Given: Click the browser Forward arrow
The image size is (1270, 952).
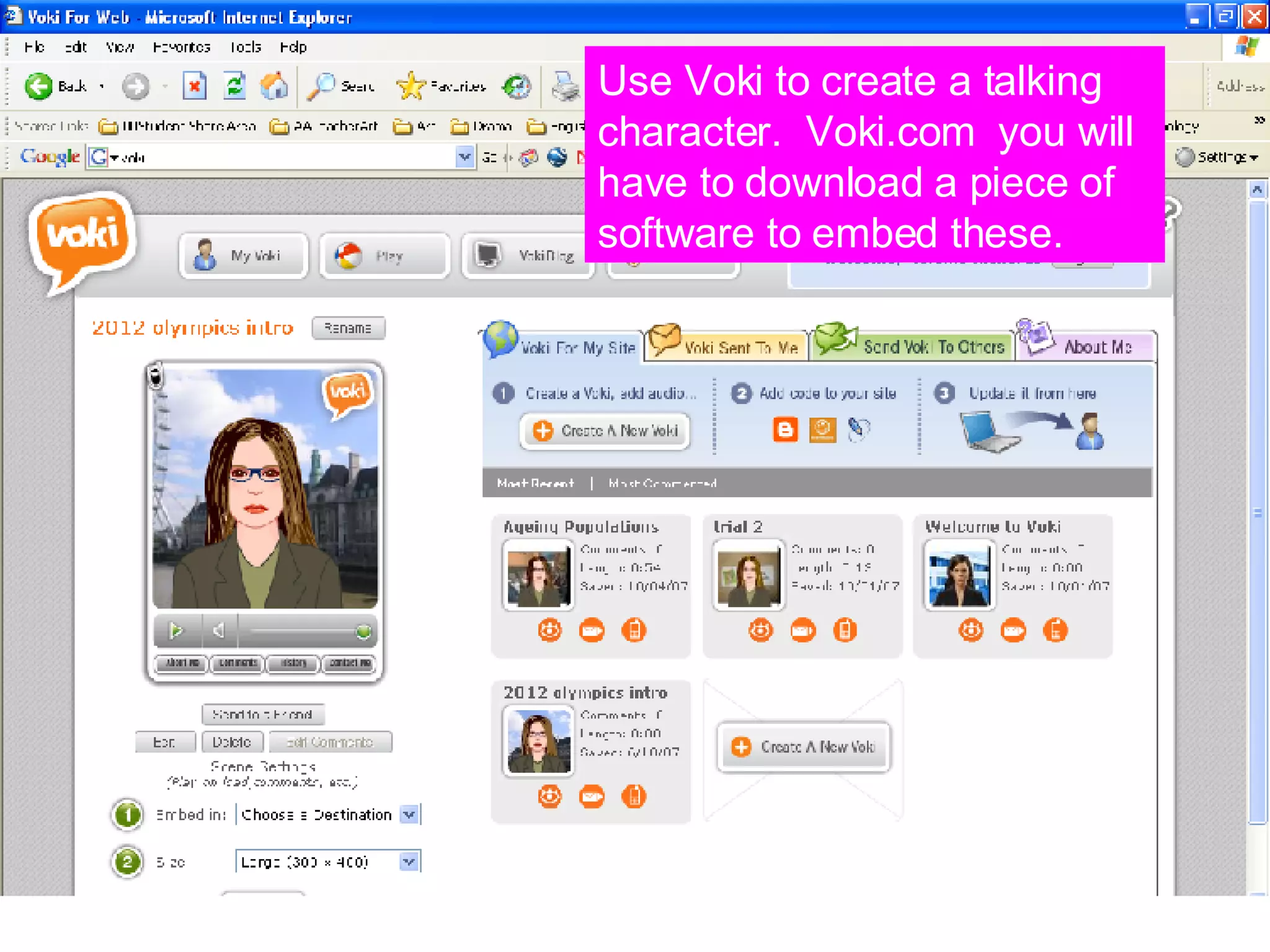Looking at the screenshot, I should tap(135, 86).
